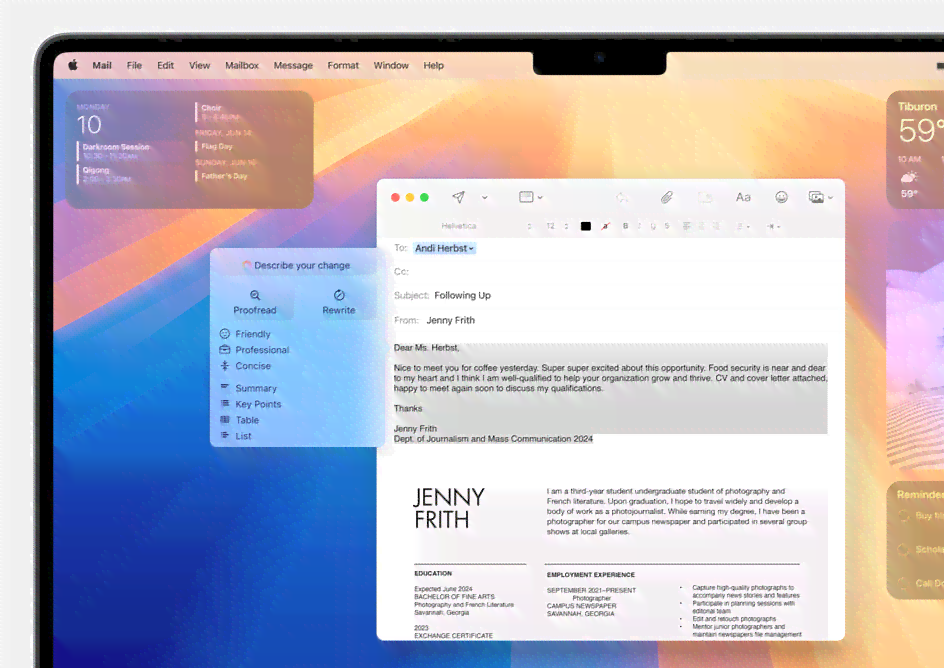Screen dimensions: 944x668
Task: Toggle italic formatting in format bar
Action: click(x=639, y=226)
